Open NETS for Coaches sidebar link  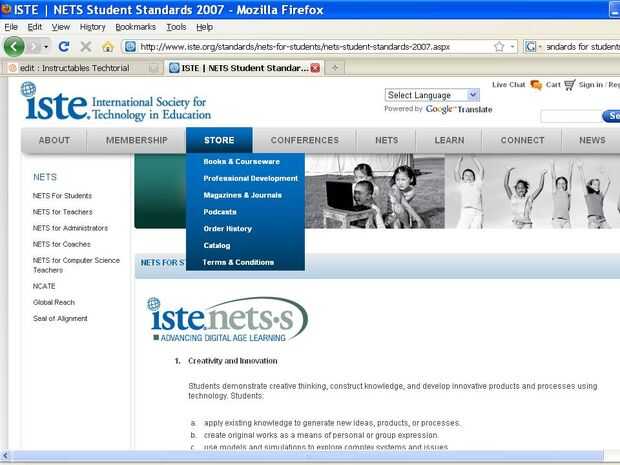(62, 244)
